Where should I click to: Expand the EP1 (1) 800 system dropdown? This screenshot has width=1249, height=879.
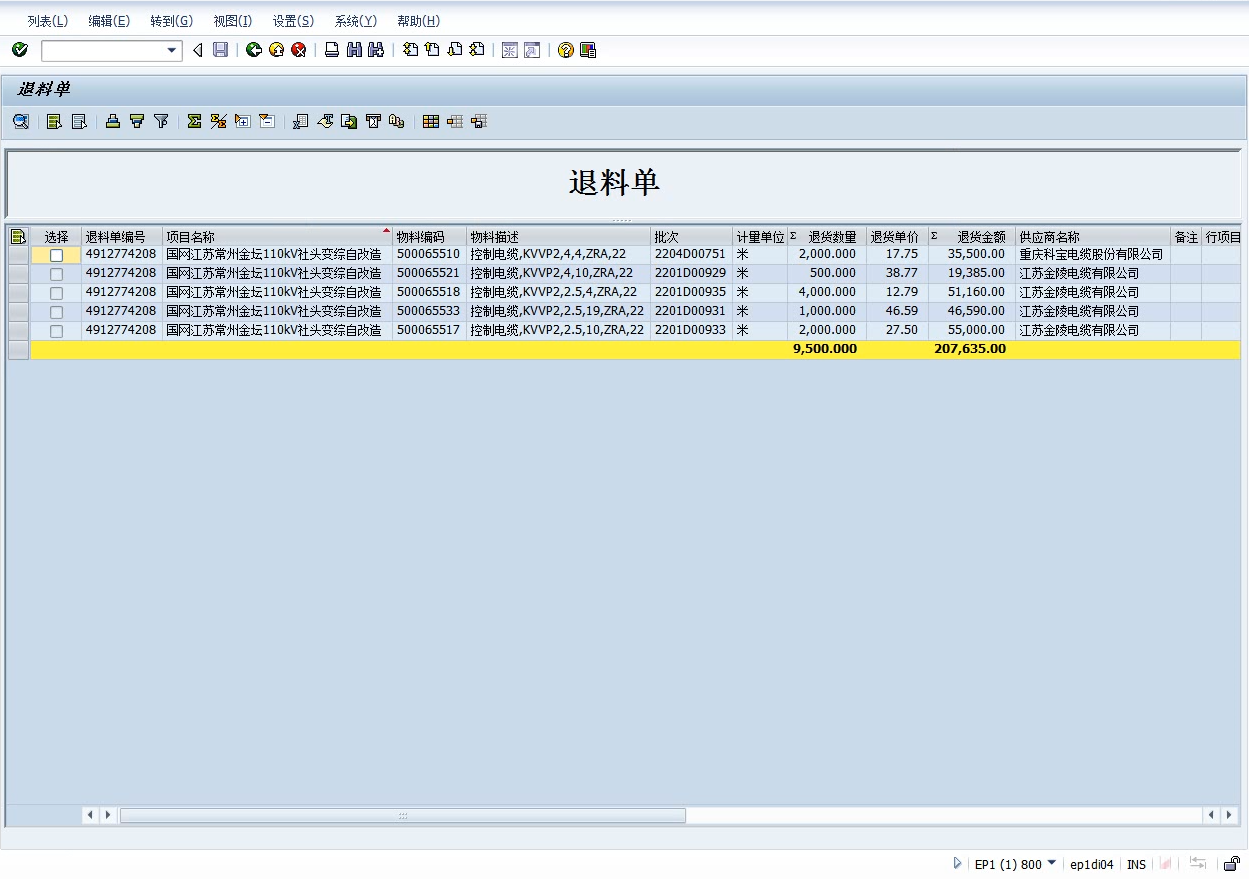(x=1051, y=863)
